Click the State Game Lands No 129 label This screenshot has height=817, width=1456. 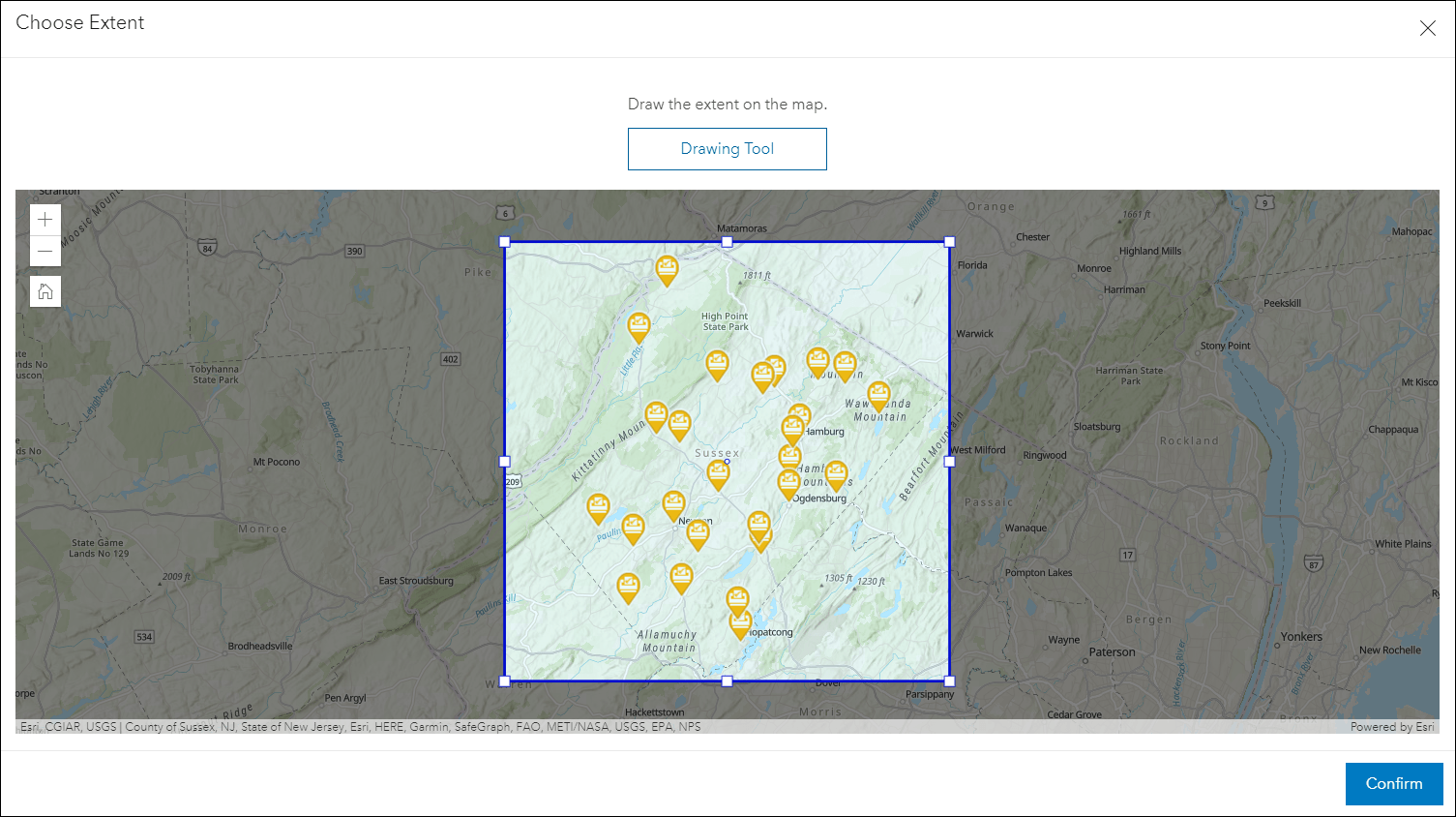100,548
